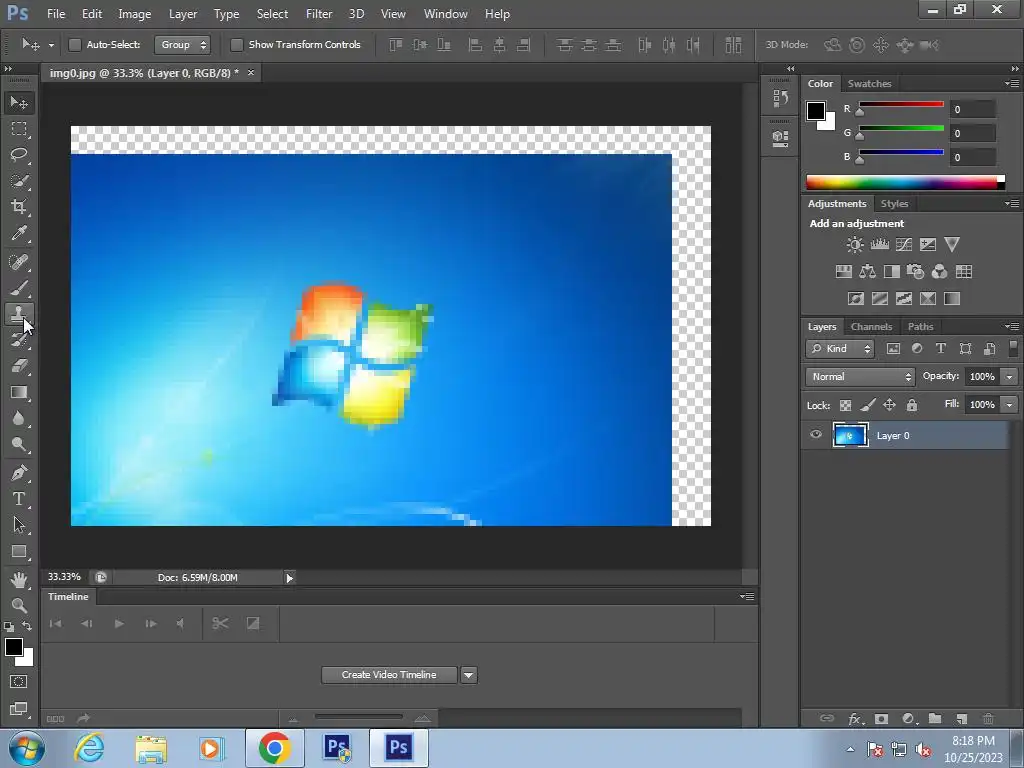
Task: Select the Clone Stamp tool
Action: pyautogui.click(x=19, y=314)
